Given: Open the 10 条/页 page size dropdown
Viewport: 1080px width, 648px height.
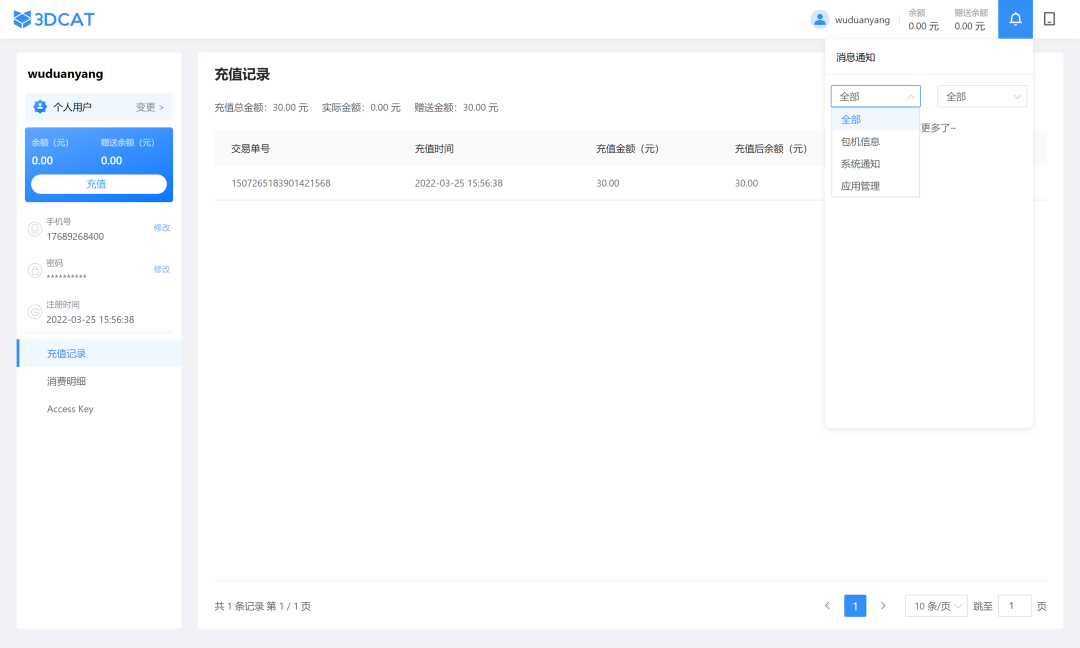Looking at the screenshot, I should pyautogui.click(x=936, y=606).
